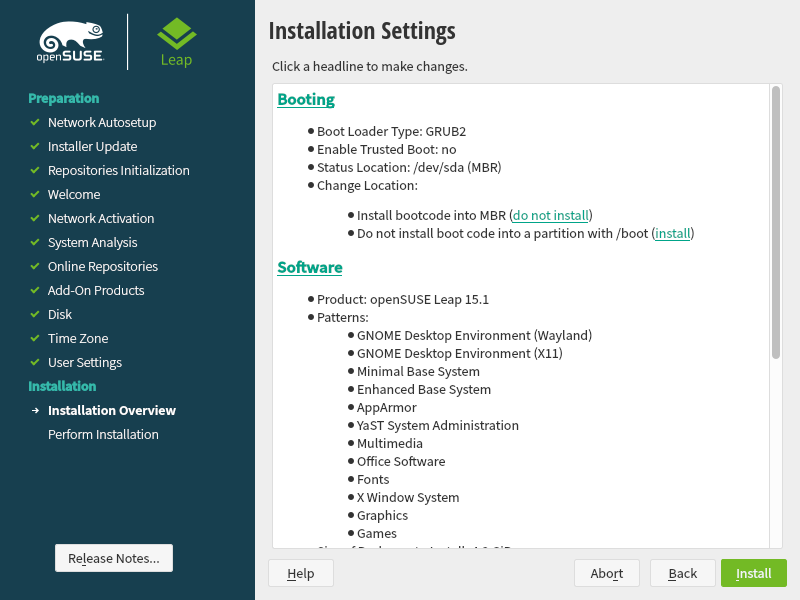Click 'Enable Trusted Boot: no' line

pyautogui.click(x=386, y=149)
